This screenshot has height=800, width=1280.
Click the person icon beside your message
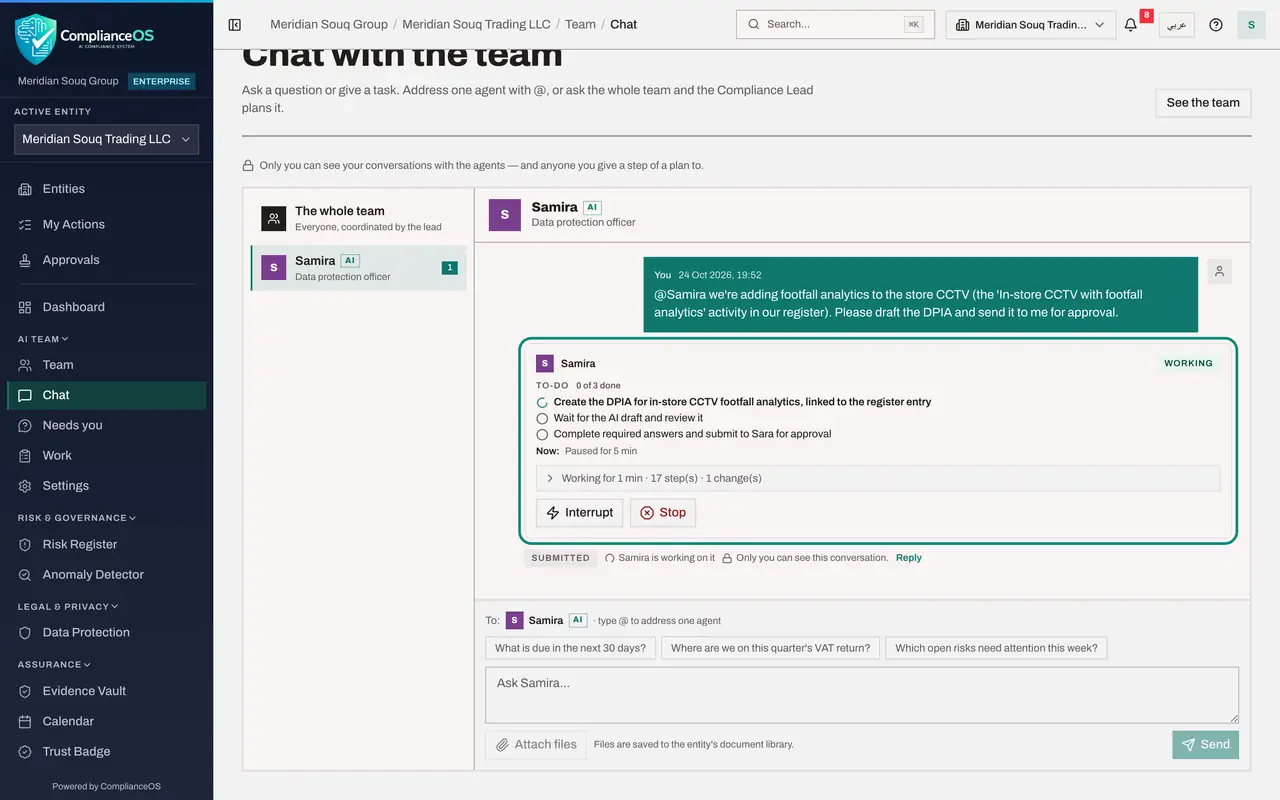point(1219,271)
